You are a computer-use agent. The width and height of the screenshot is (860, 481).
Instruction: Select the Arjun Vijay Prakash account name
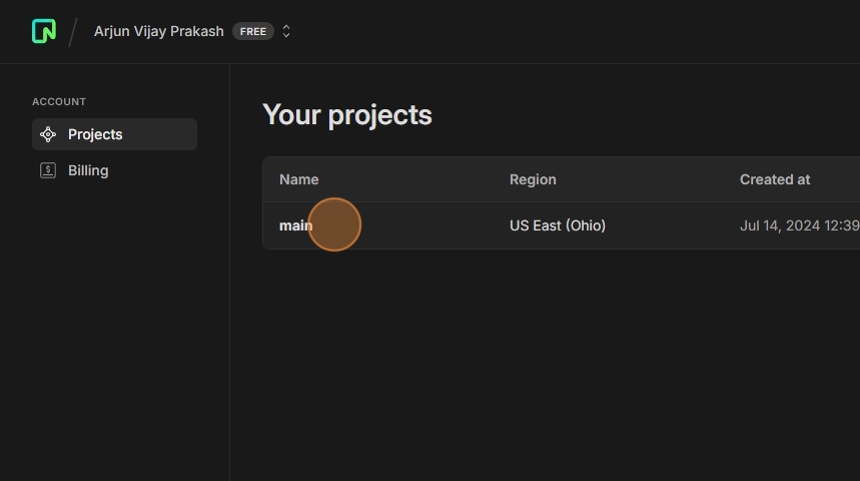click(158, 31)
